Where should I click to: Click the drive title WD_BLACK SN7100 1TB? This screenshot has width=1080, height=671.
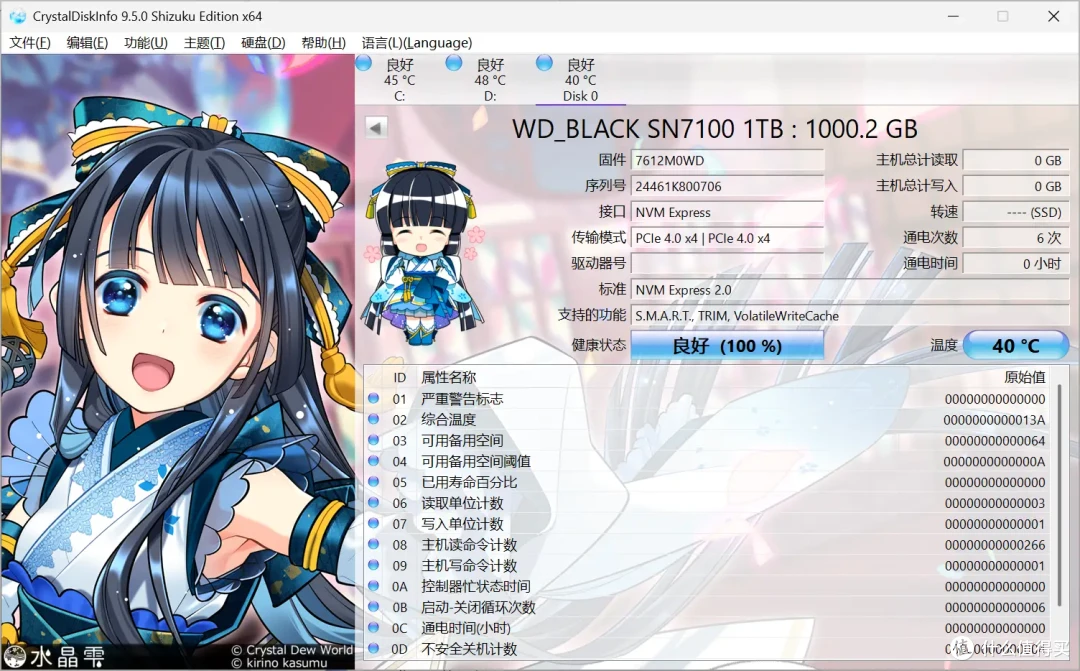715,129
